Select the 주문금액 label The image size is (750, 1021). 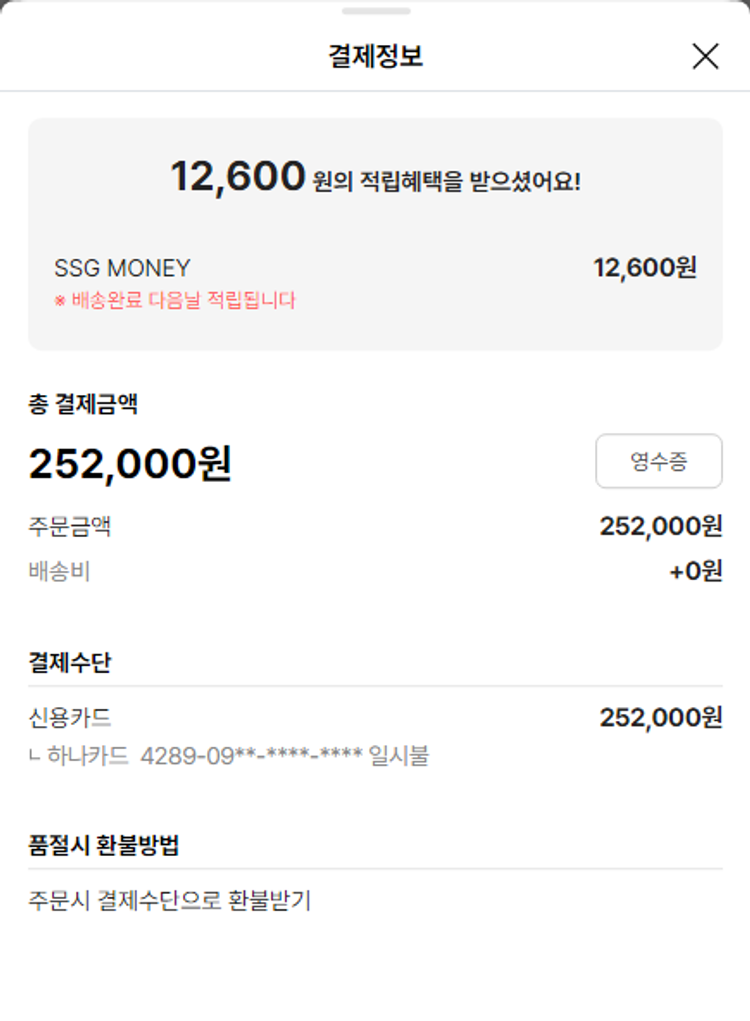coord(70,526)
